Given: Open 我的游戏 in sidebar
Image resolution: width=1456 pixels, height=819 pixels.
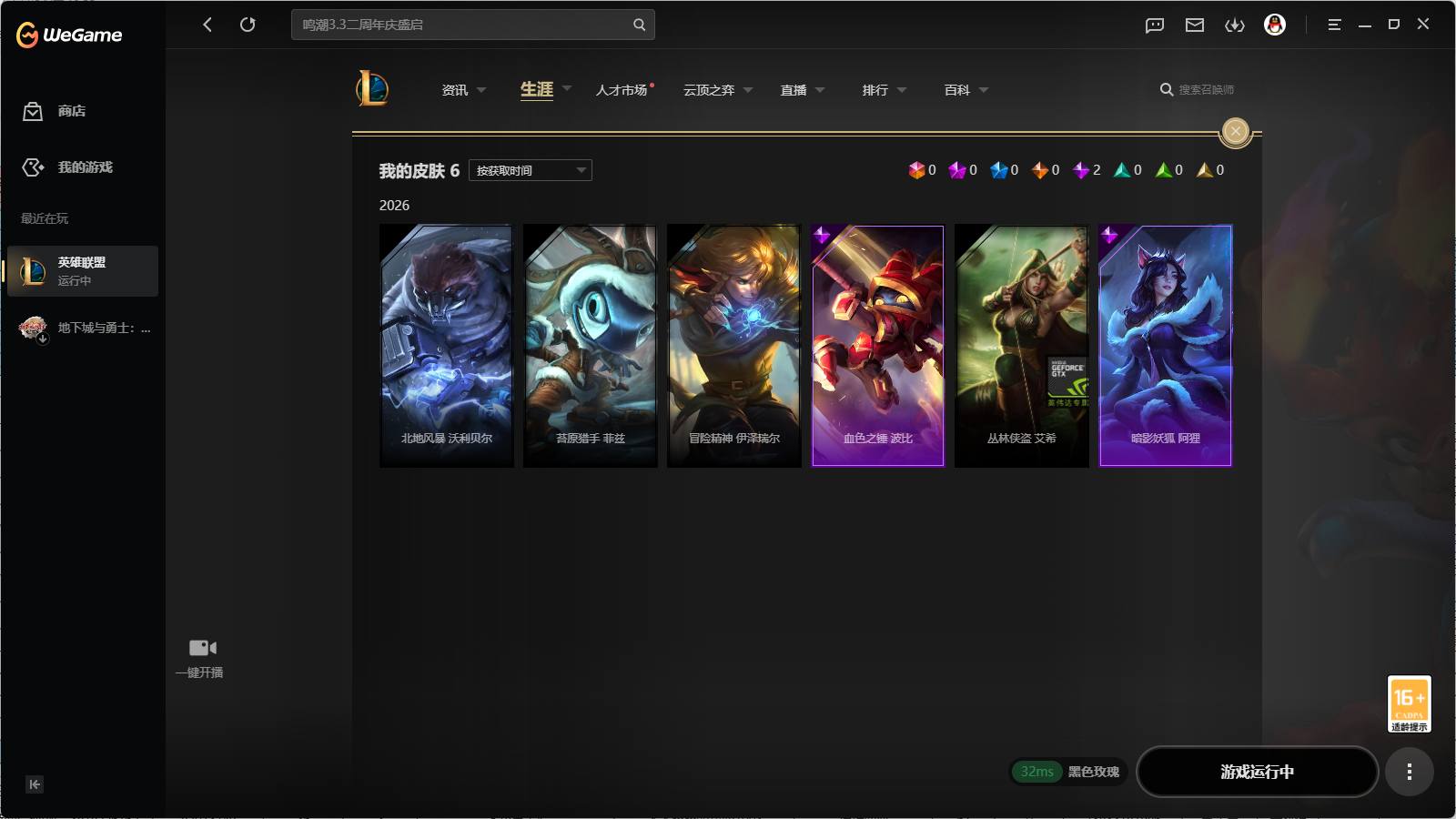Looking at the screenshot, I should (x=67, y=167).
